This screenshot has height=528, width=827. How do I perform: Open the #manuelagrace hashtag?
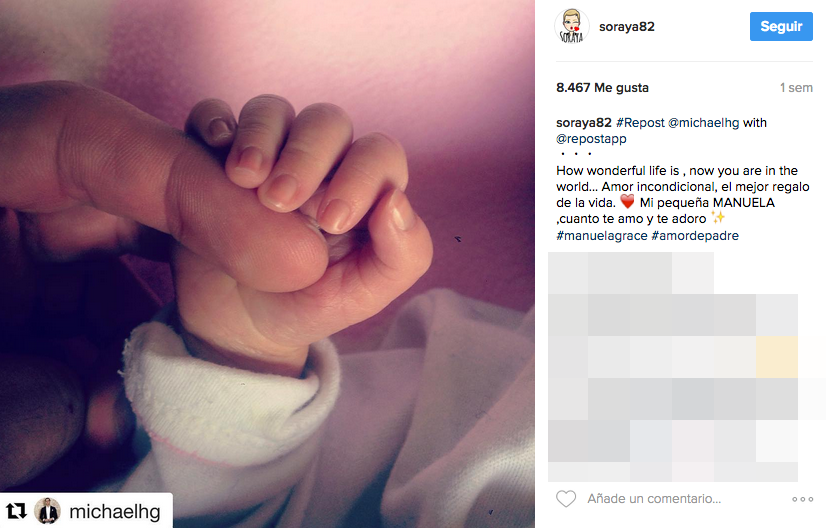(602, 236)
